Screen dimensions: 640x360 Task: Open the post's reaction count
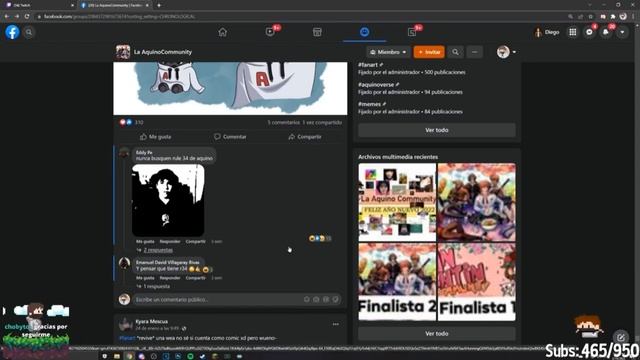[x=131, y=122]
